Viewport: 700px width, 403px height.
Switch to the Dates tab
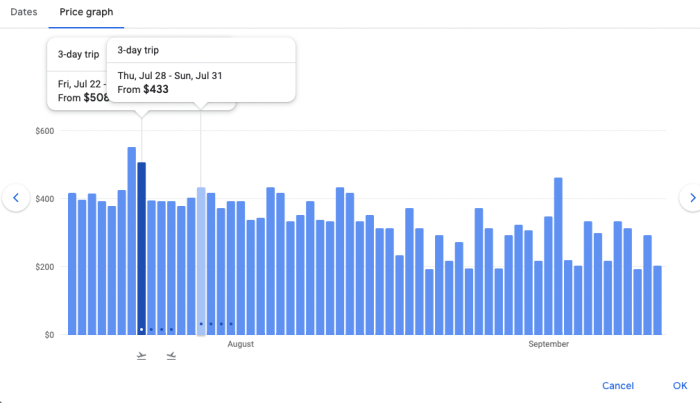pos(23,12)
